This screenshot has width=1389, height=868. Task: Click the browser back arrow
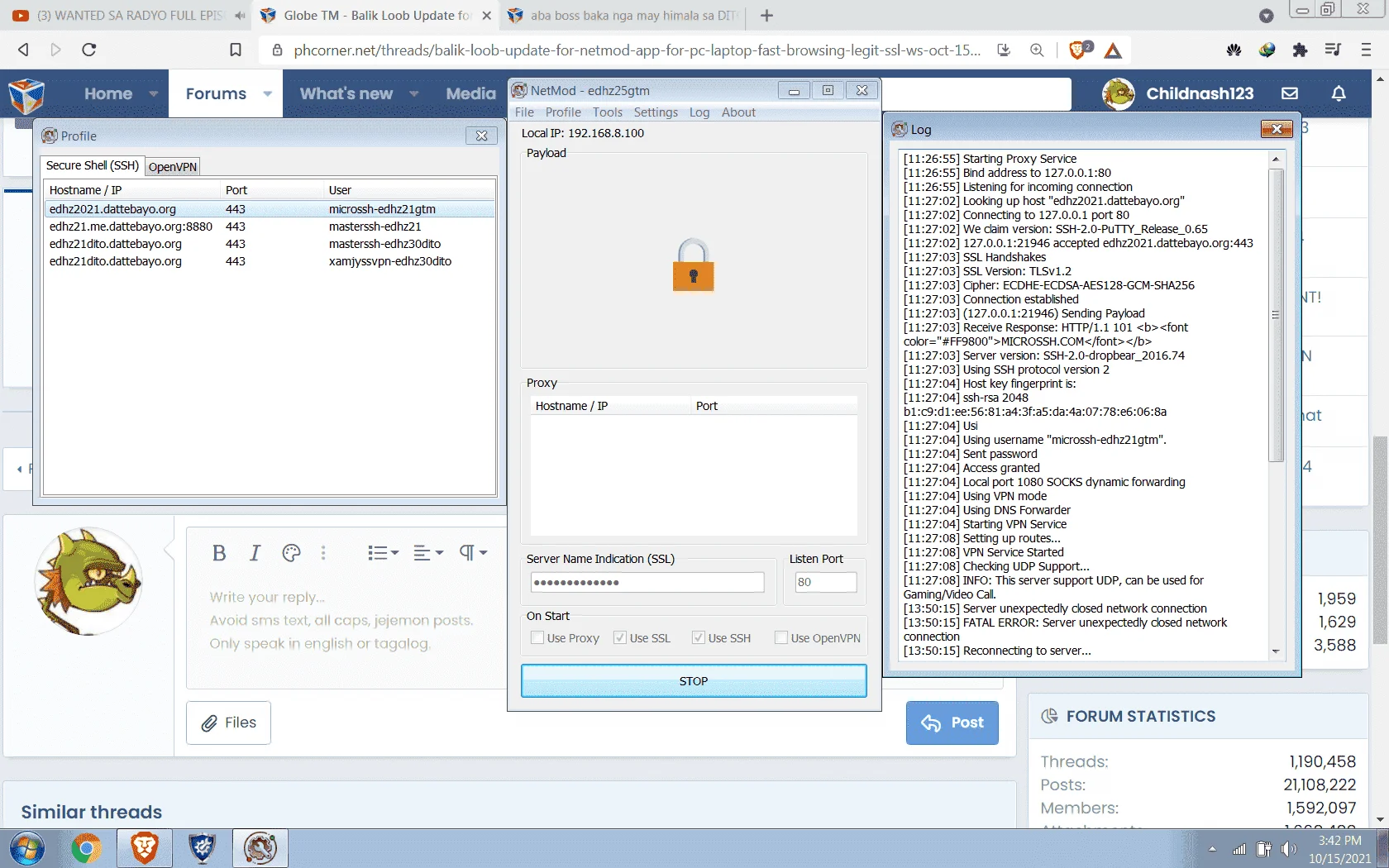(23, 50)
